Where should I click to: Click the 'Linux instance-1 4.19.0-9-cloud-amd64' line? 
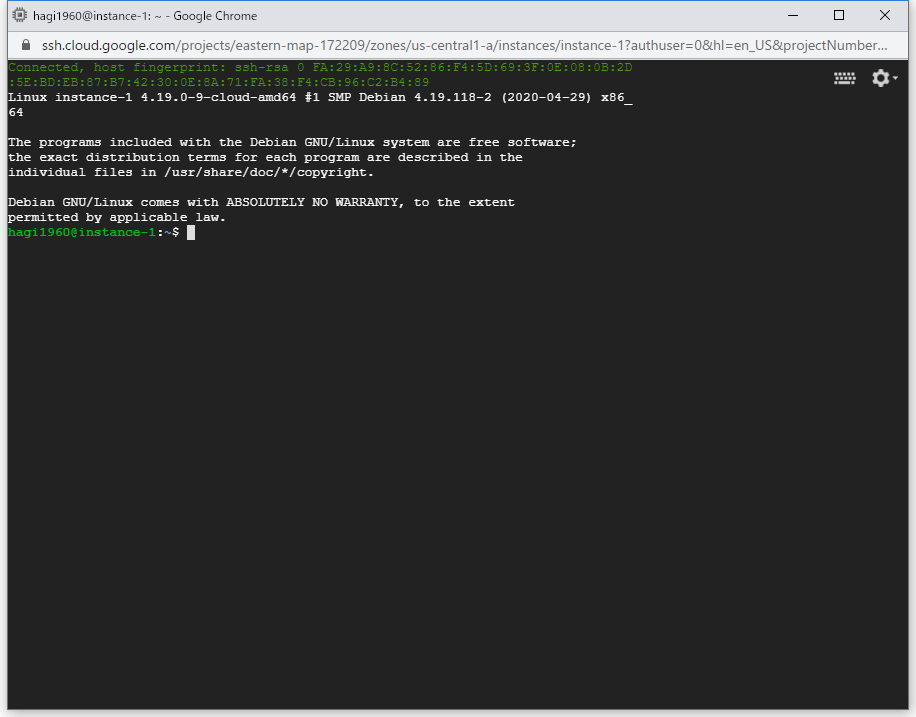point(320,98)
